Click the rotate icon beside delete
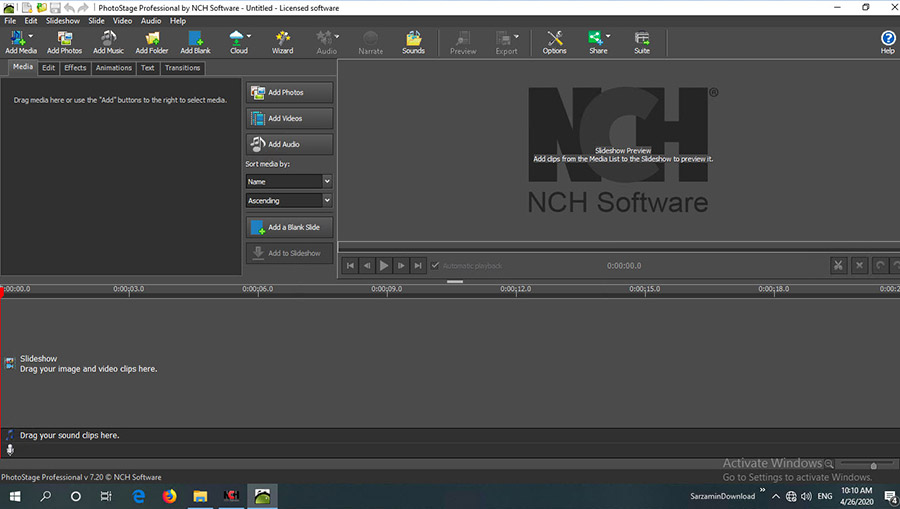The height and width of the screenshot is (509, 900). [880, 265]
